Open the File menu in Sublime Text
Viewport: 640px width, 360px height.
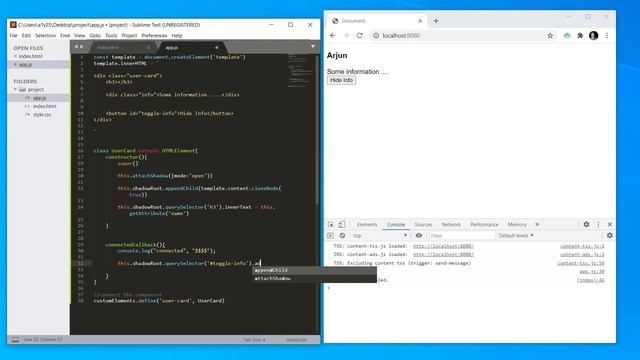pyautogui.click(x=13, y=36)
